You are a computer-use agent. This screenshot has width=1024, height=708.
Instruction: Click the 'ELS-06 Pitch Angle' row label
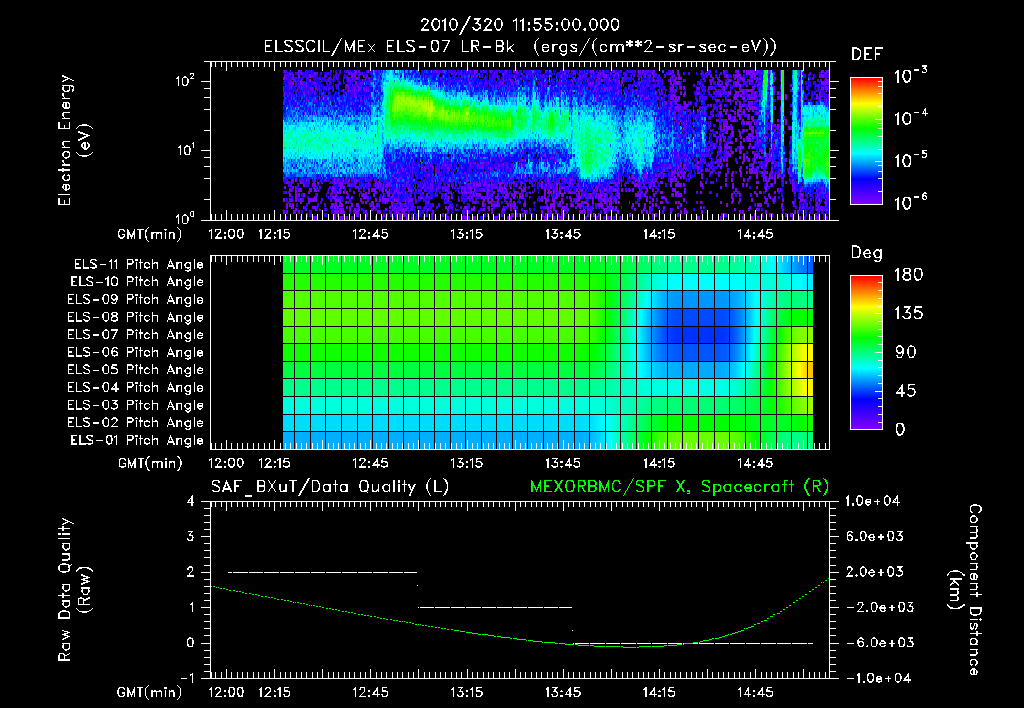(x=135, y=352)
